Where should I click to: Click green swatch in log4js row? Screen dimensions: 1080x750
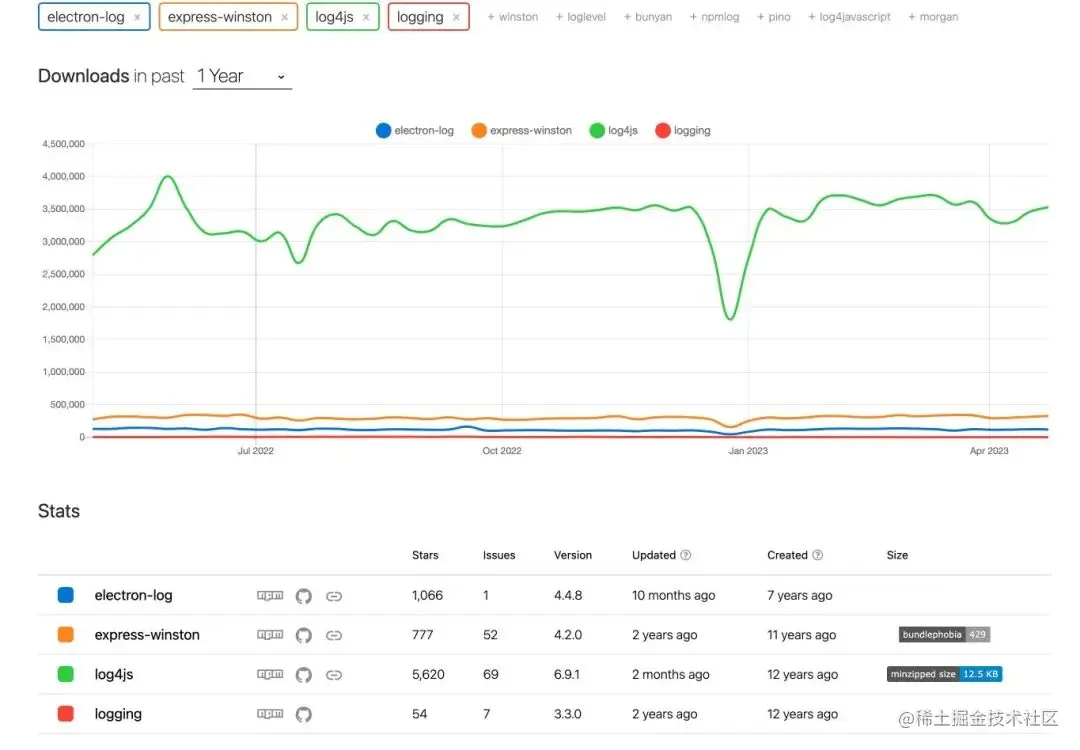tap(65, 674)
